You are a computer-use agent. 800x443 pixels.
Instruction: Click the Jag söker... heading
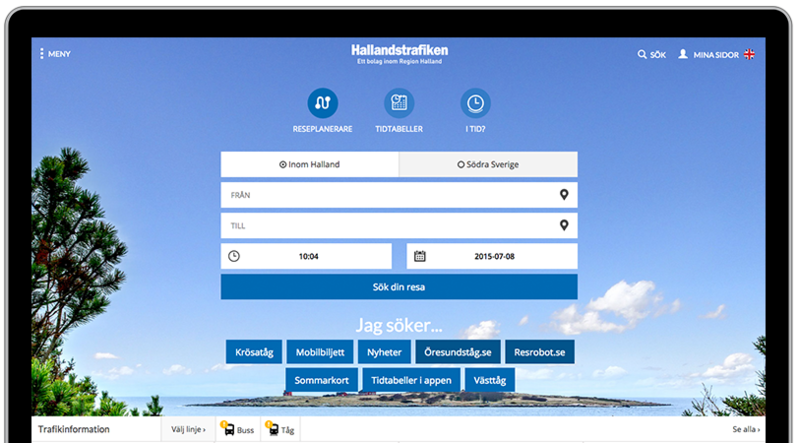coord(399,325)
